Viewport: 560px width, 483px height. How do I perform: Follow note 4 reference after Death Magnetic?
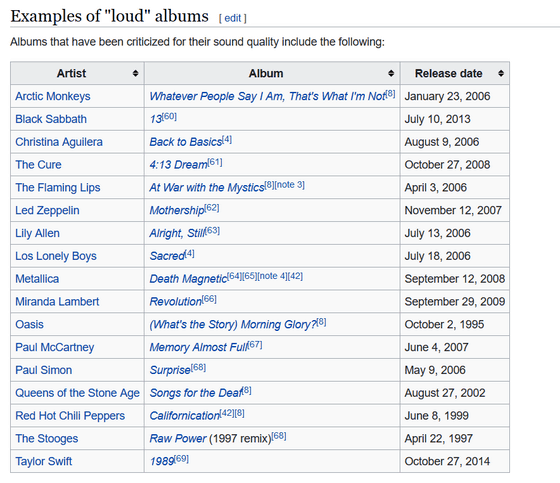click(272, 276)
